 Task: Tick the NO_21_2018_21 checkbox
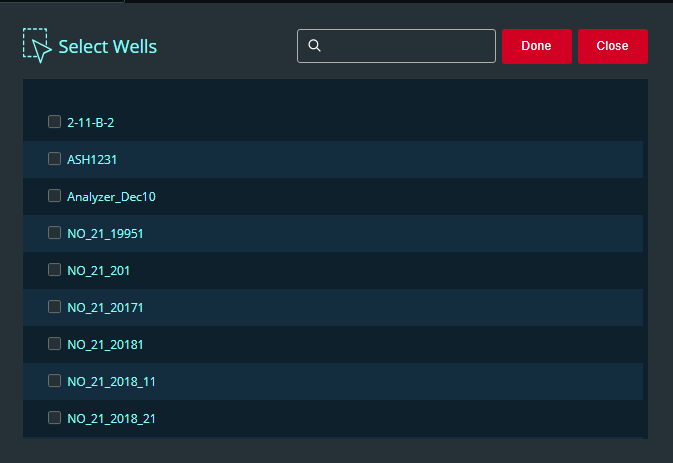click(55, 418)
